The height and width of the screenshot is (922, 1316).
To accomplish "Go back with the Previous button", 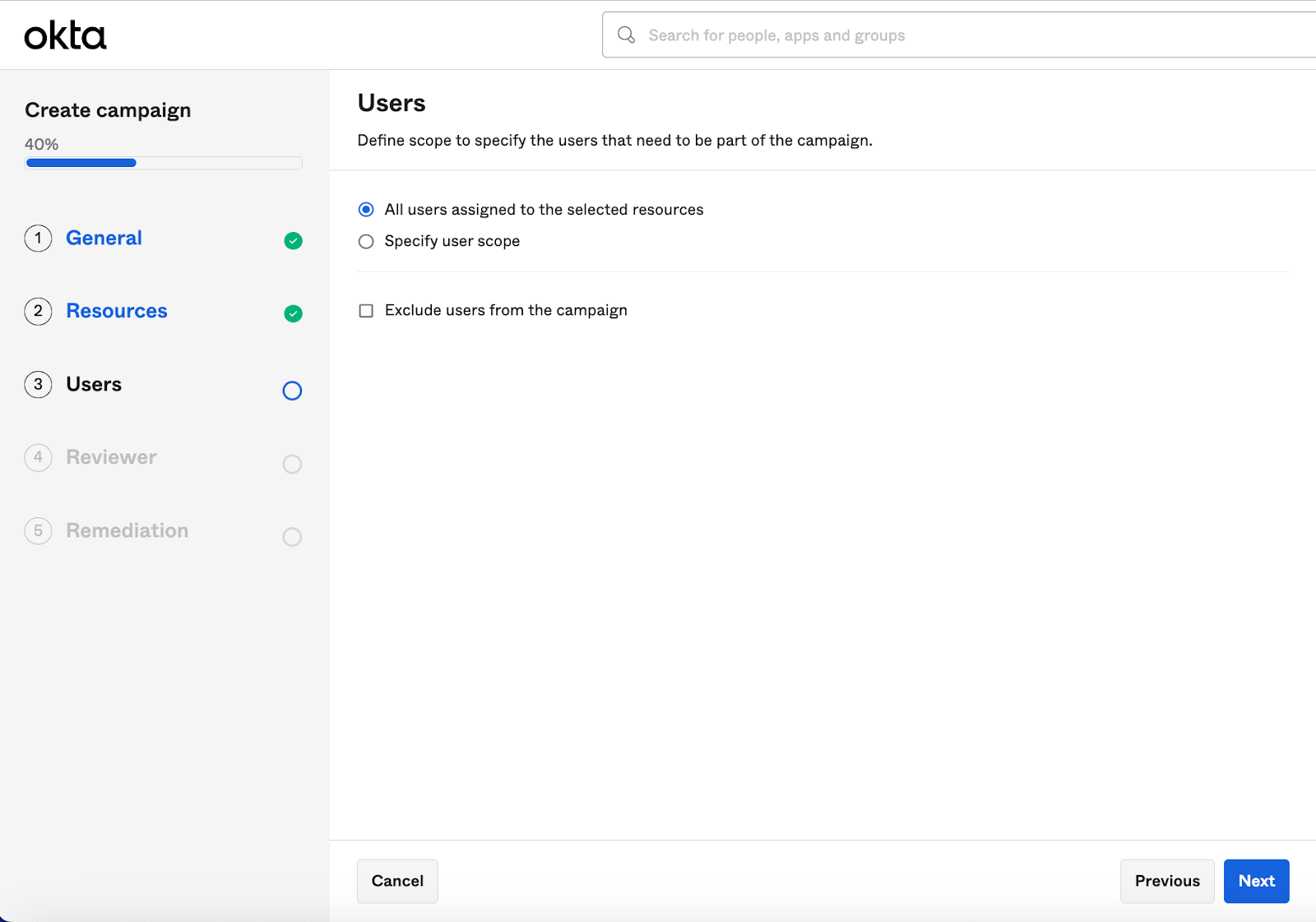I will click(x=1166, y=881).
